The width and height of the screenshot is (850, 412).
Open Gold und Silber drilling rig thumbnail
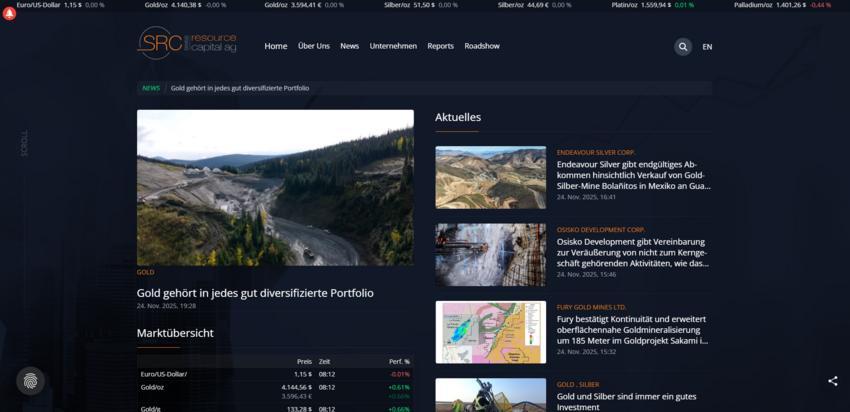(x=491, y=395)
